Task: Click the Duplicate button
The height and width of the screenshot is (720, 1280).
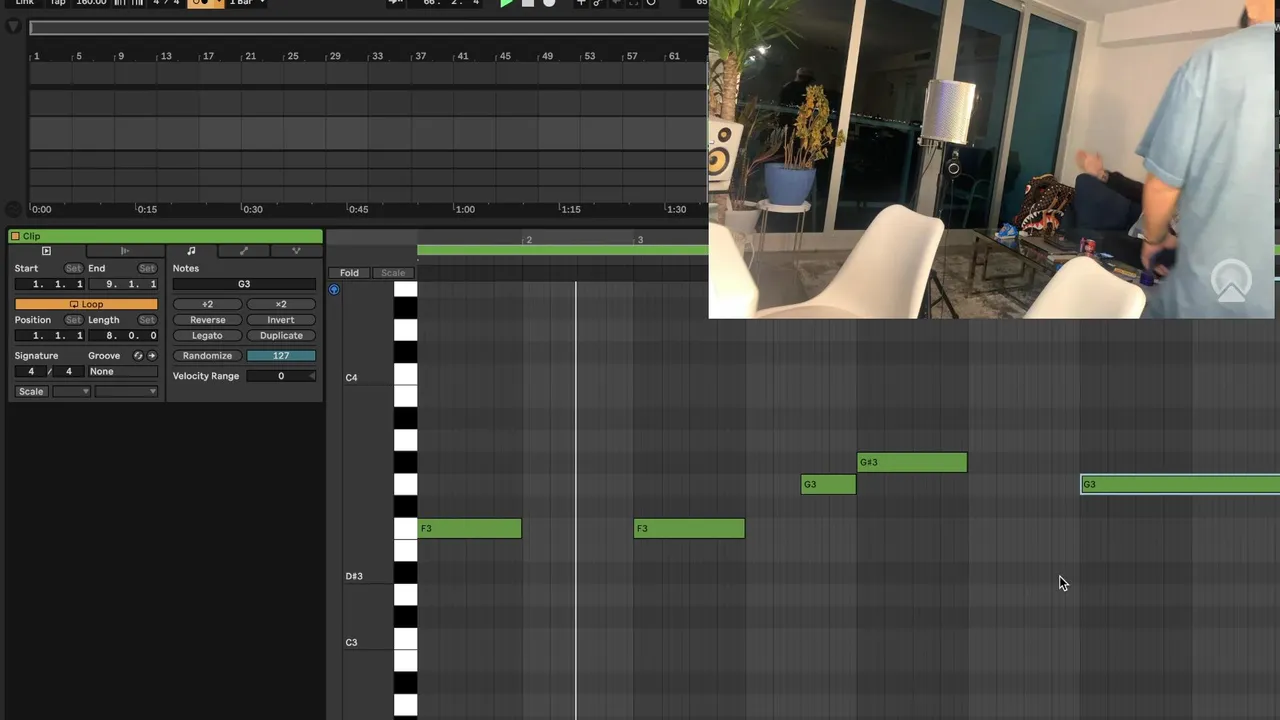Action: 281,336
